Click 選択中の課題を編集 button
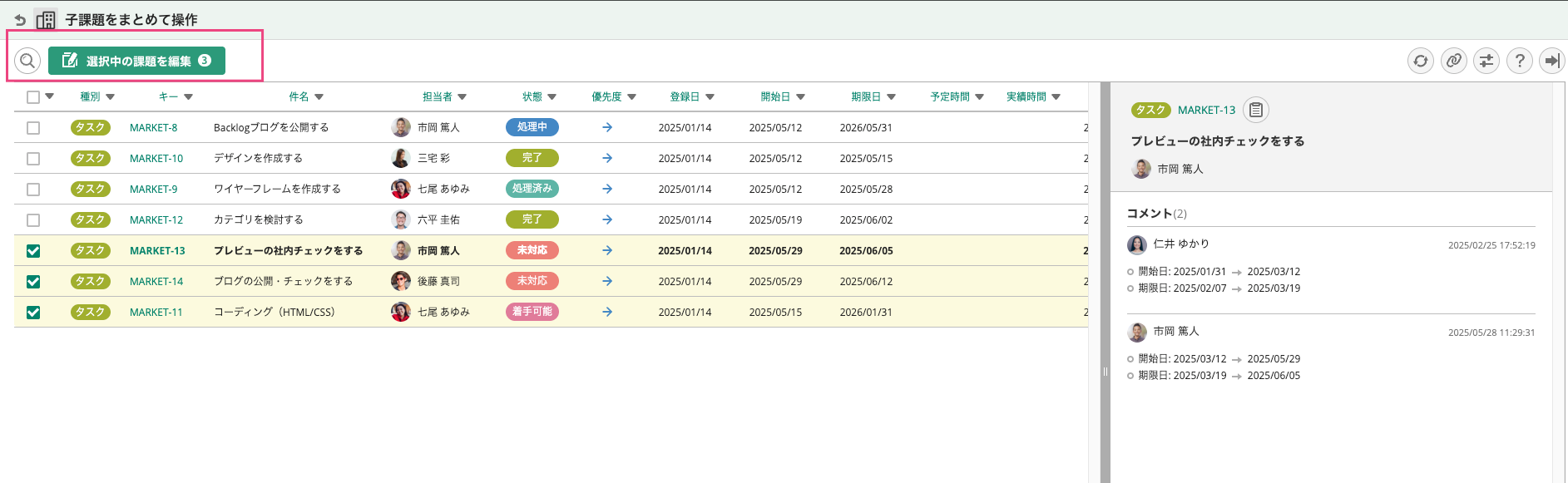Viewport: 1568px width, 483px height. [x=136, y=61]
